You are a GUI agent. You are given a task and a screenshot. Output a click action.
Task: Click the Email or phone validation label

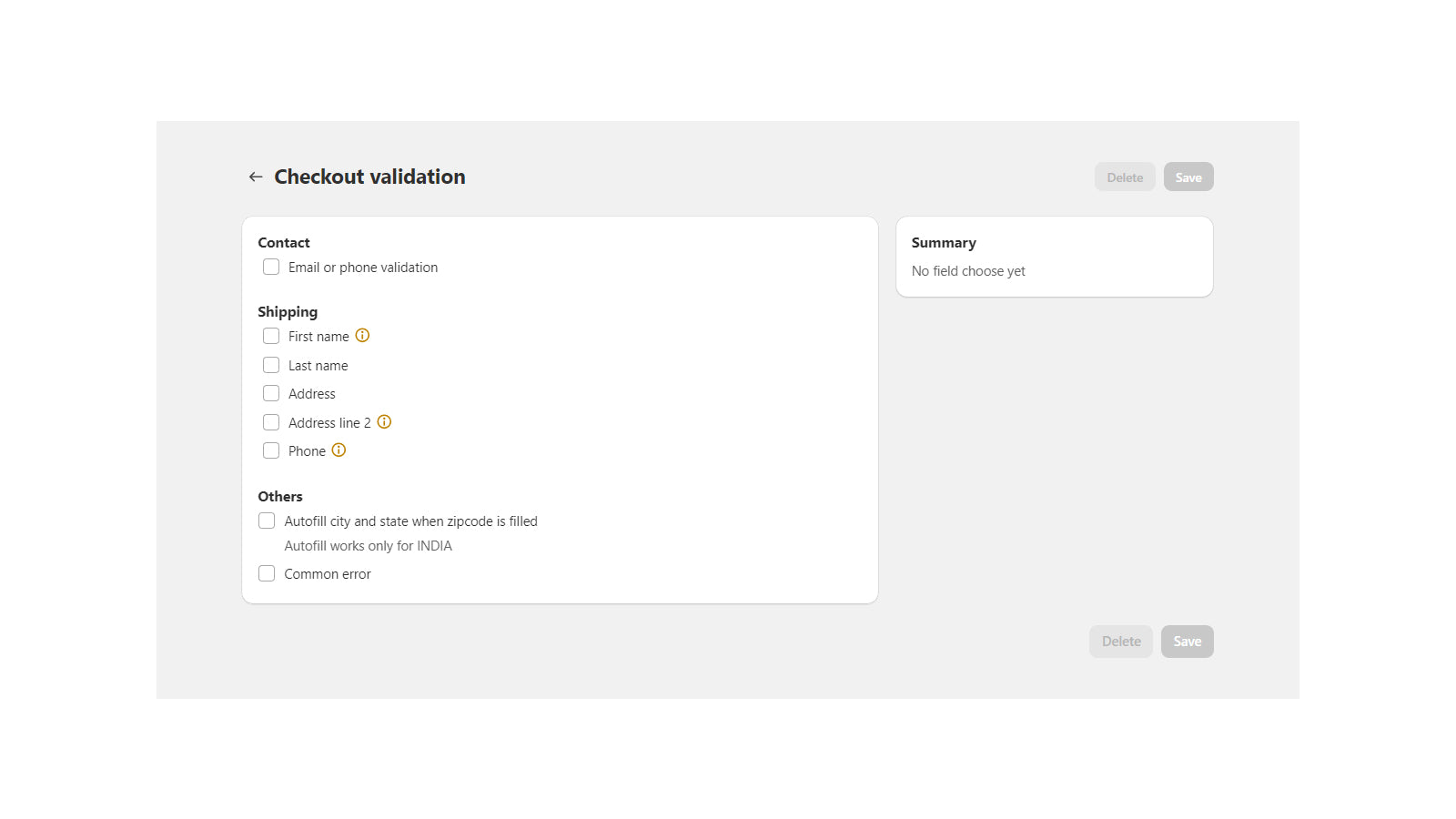[x=363, y=268]
